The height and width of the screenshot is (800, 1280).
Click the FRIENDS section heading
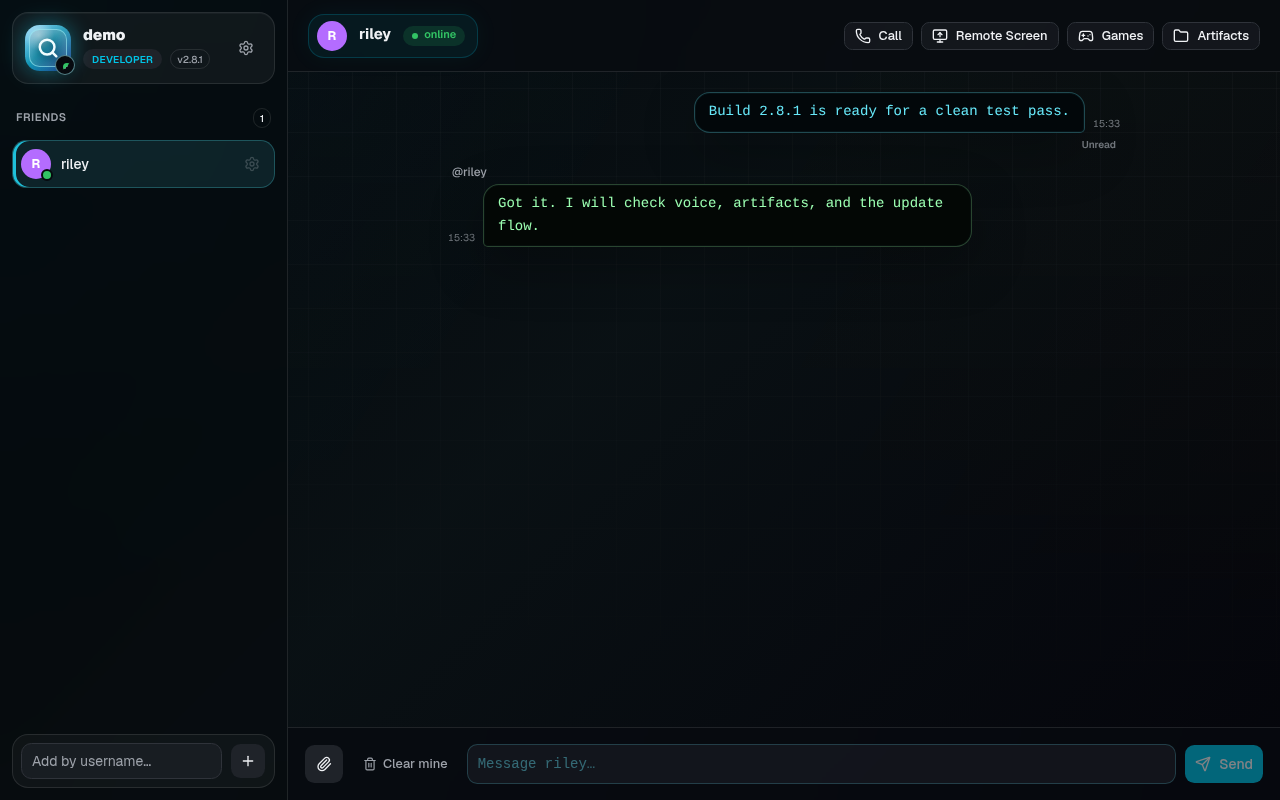41,118
